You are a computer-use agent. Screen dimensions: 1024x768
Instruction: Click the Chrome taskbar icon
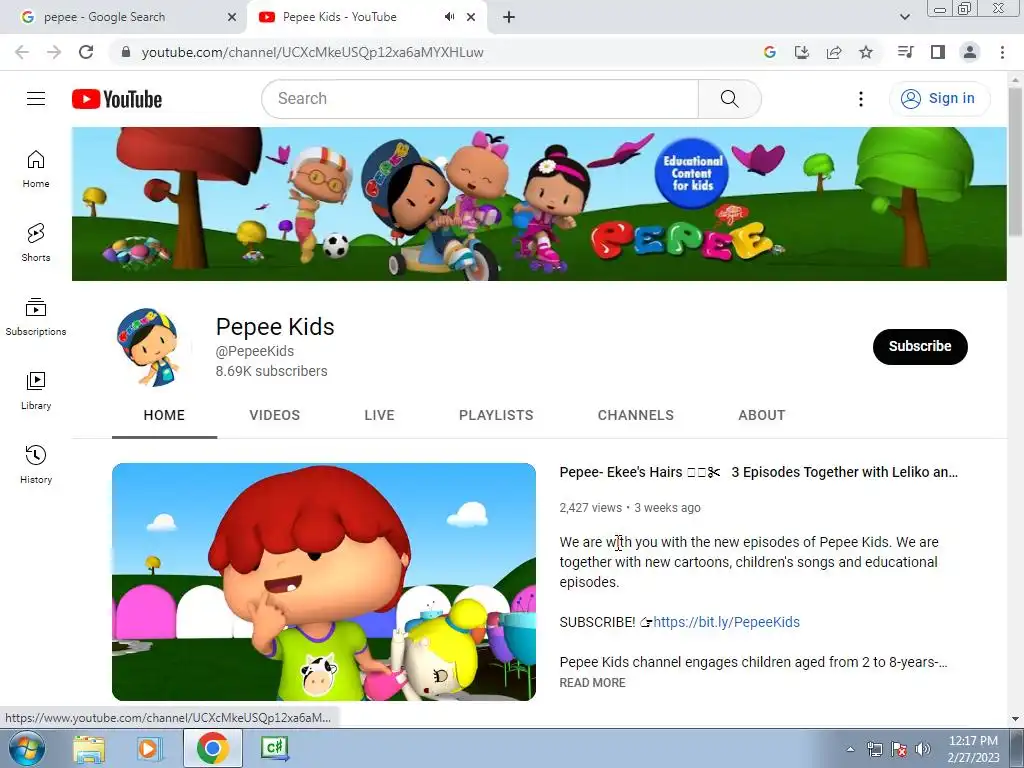tap(213, 748)
